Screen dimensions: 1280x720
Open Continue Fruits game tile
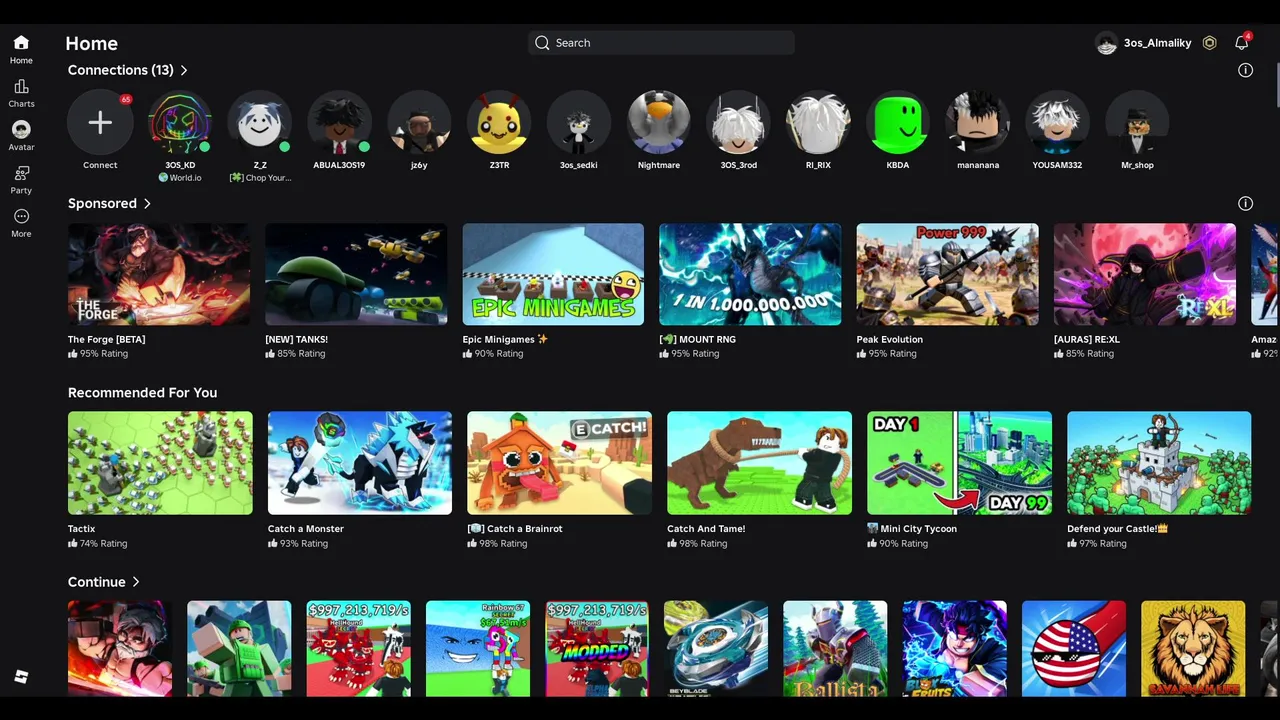[x=954, y=648]
